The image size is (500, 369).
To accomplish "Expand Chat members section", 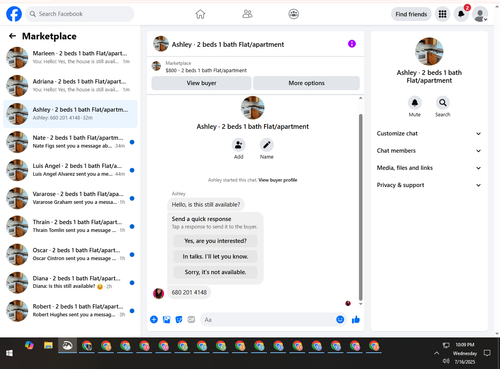I will click(x=429, y=151).
